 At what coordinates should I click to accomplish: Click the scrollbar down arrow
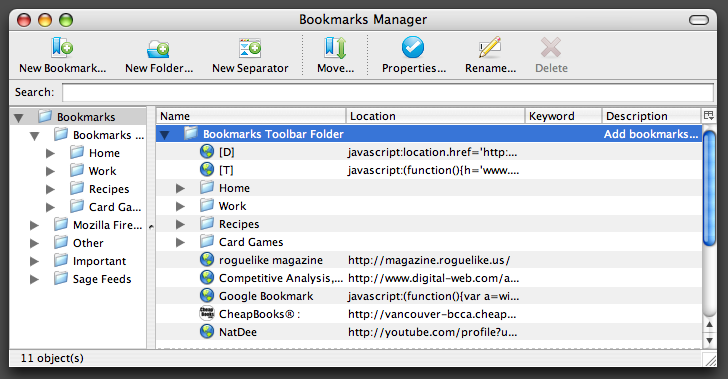pos(709,340)
